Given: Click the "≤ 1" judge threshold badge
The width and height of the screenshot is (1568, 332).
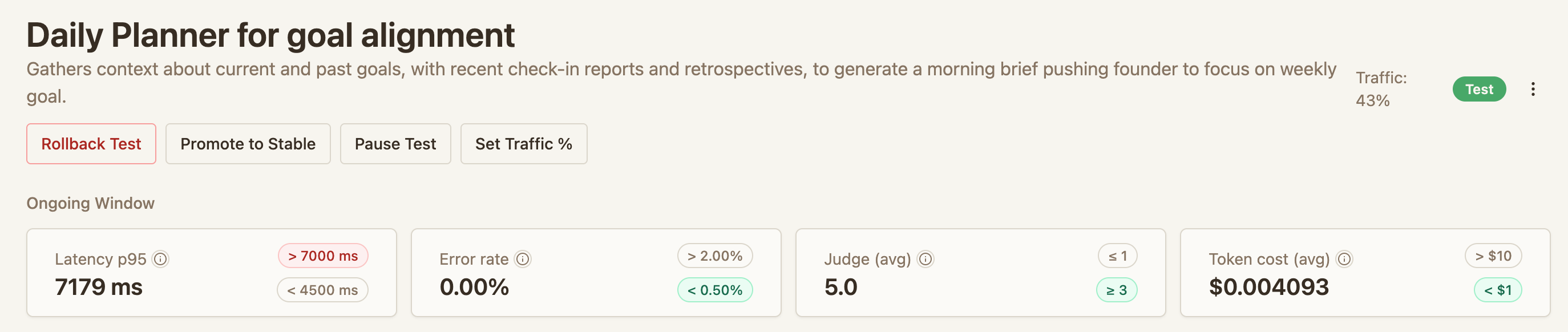Looking at the screenshot, I should 1117,256.
